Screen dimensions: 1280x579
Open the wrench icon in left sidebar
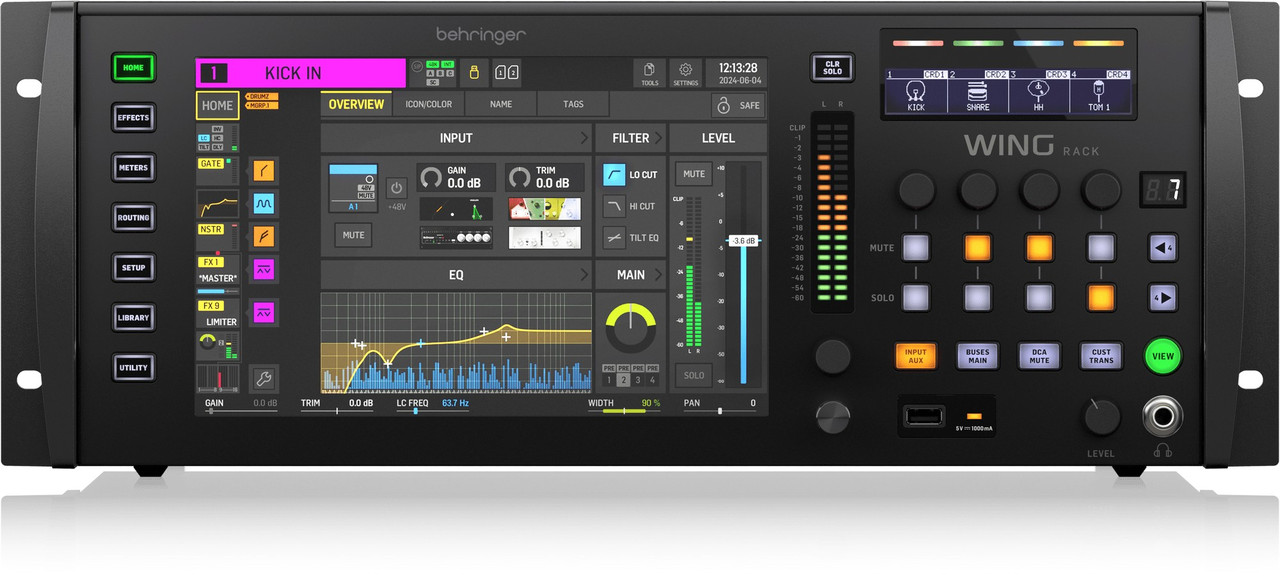coord(264,379)
